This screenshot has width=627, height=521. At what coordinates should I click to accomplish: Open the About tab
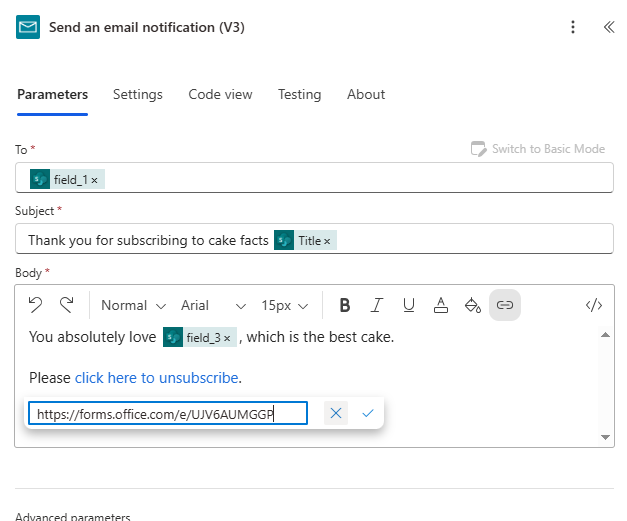366,94
